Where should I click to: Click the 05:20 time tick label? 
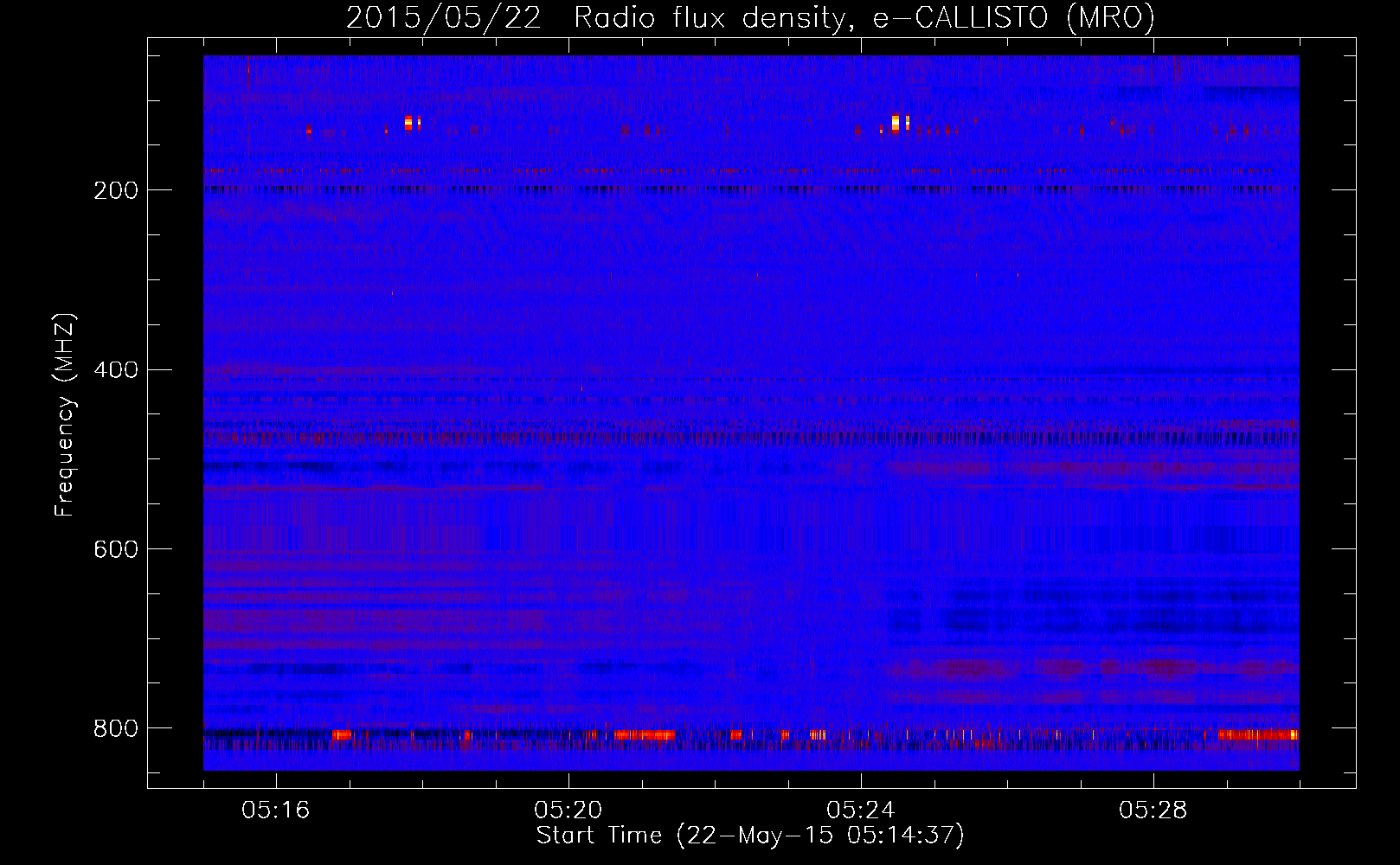pos(568,811)
